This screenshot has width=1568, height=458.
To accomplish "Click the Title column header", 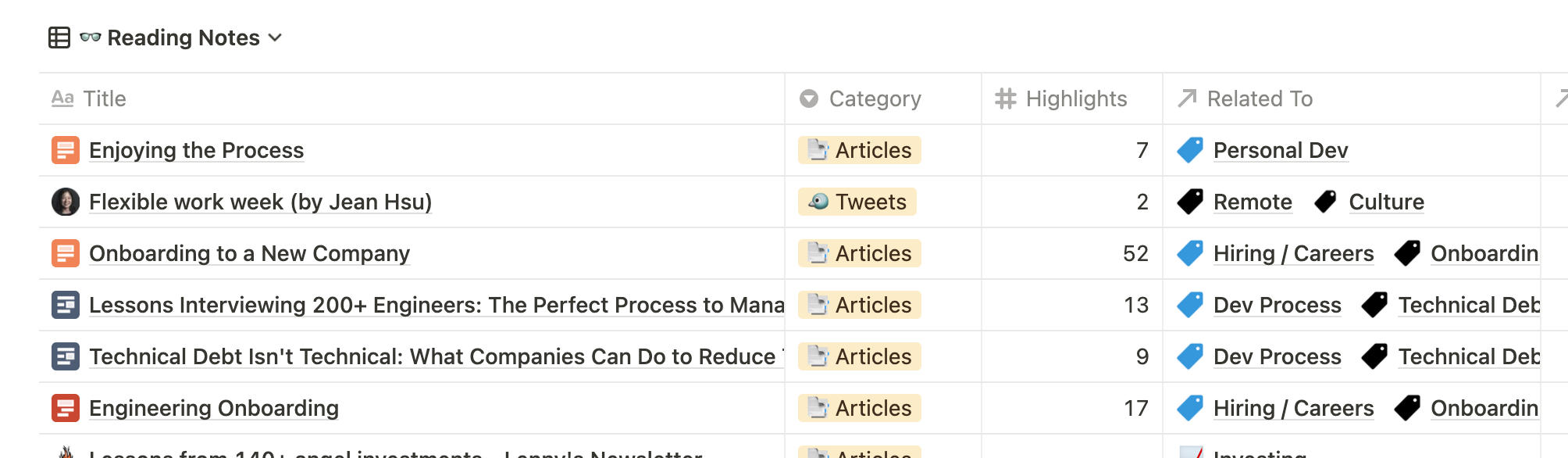I will point(105,98).
